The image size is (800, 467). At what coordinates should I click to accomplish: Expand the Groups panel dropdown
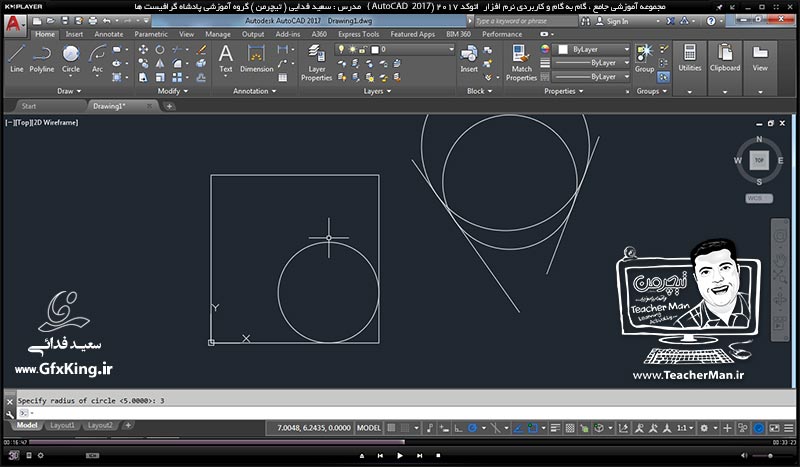click(652, 91)
